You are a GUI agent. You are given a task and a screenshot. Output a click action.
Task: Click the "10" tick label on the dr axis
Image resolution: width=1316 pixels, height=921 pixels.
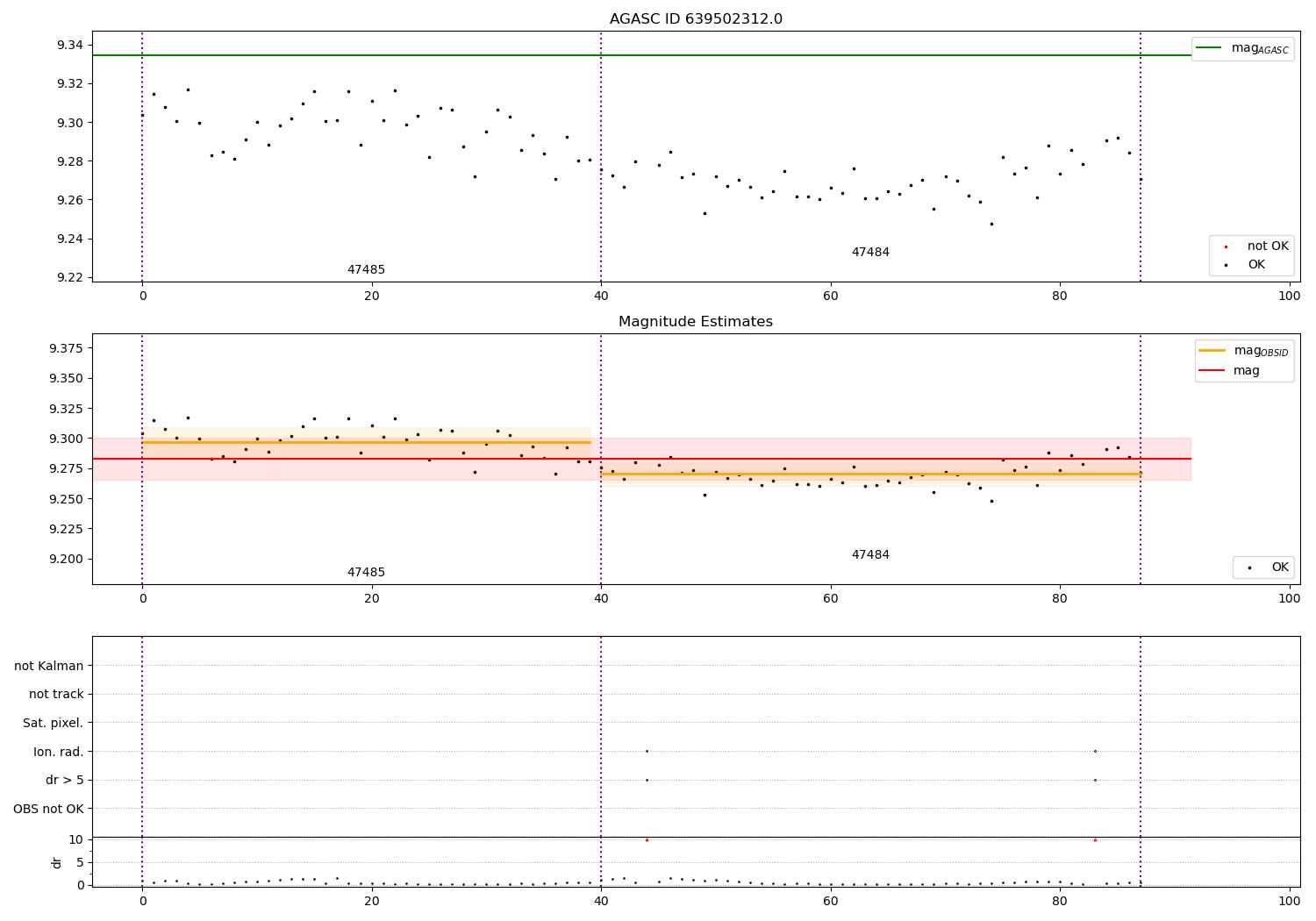76,839
